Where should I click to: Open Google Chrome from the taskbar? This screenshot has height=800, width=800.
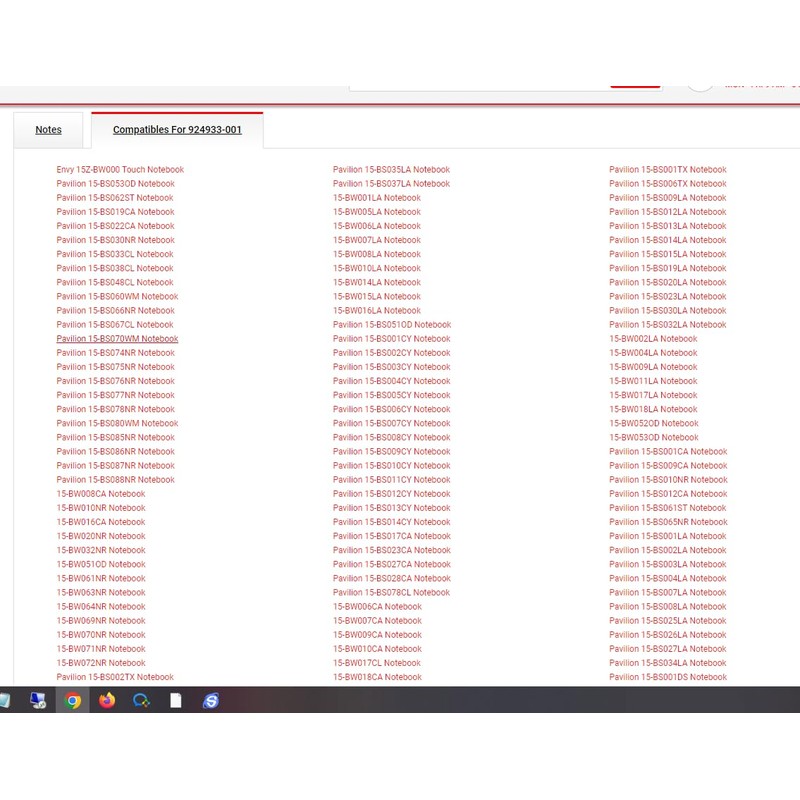point(73,700)
